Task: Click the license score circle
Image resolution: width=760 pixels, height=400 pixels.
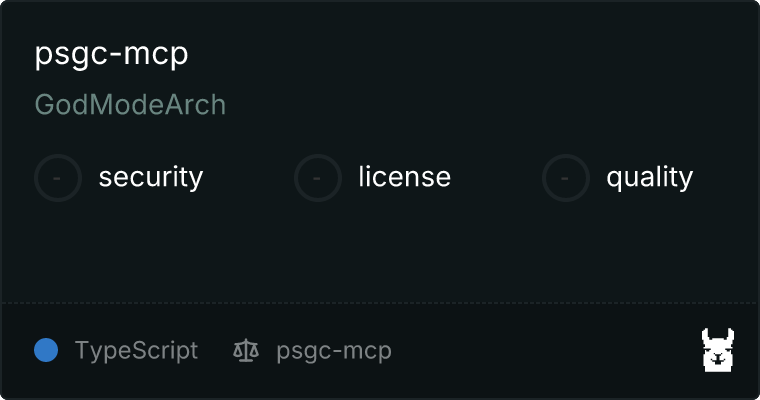Action: [317, 178]
